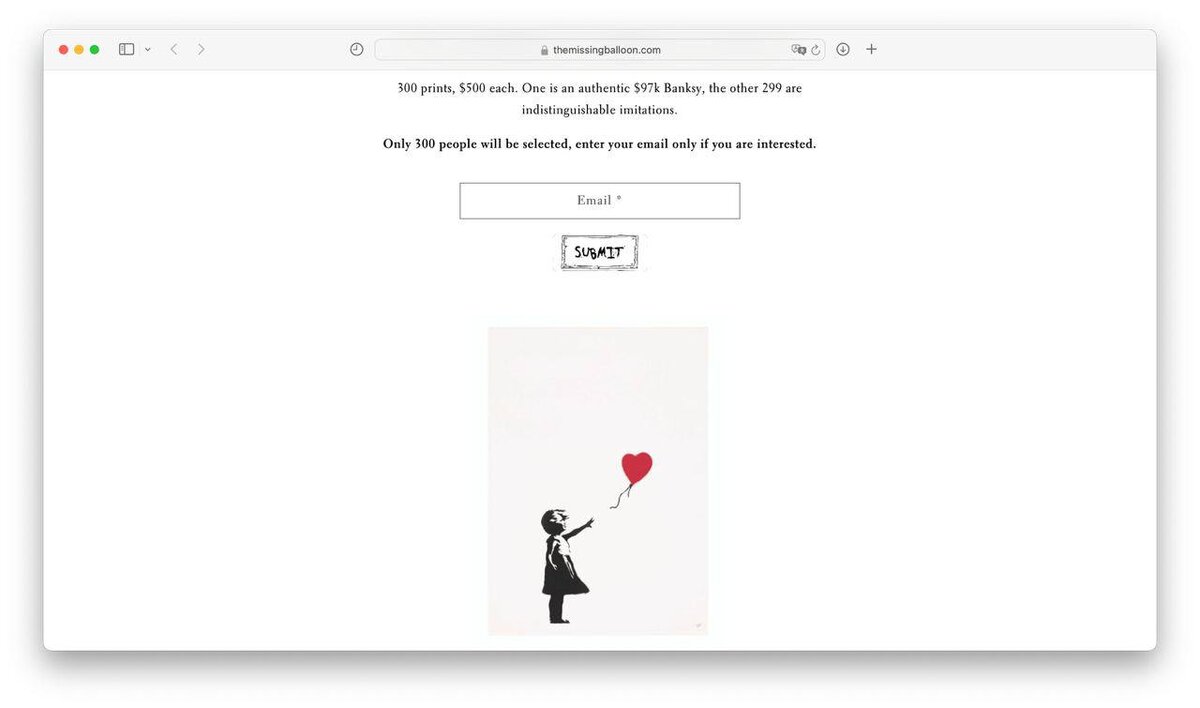Click the red heart balloon in the artwork
The width and height of the screenshot is (1200, 708).
[636, 467]
